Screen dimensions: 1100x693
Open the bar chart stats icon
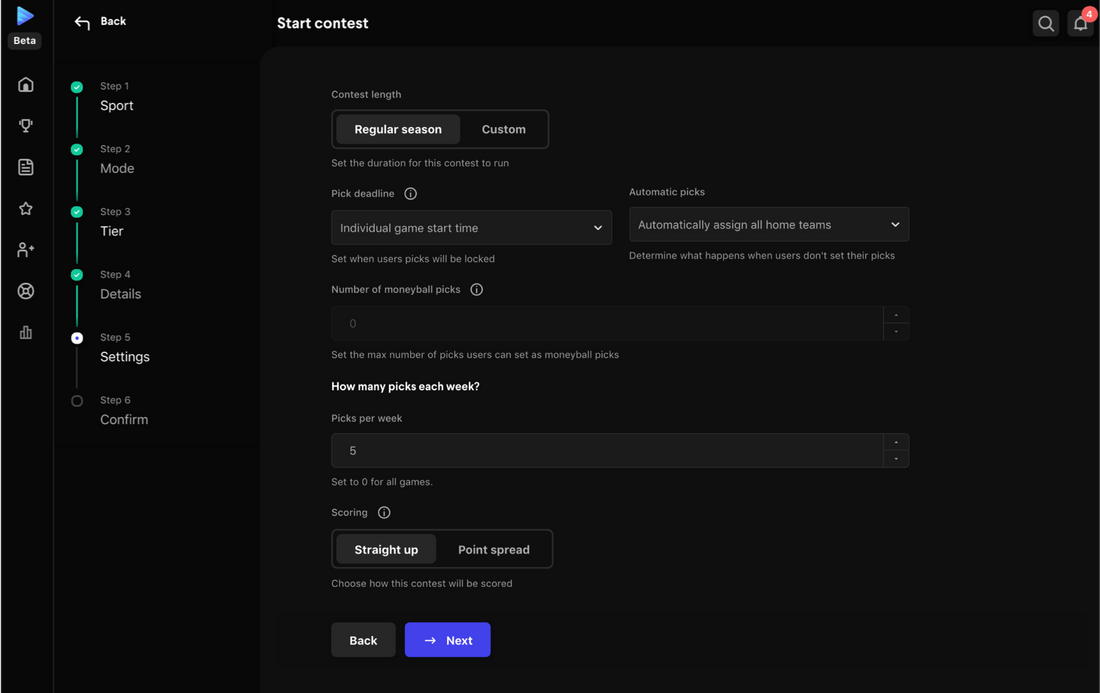(x=26, y=332)
